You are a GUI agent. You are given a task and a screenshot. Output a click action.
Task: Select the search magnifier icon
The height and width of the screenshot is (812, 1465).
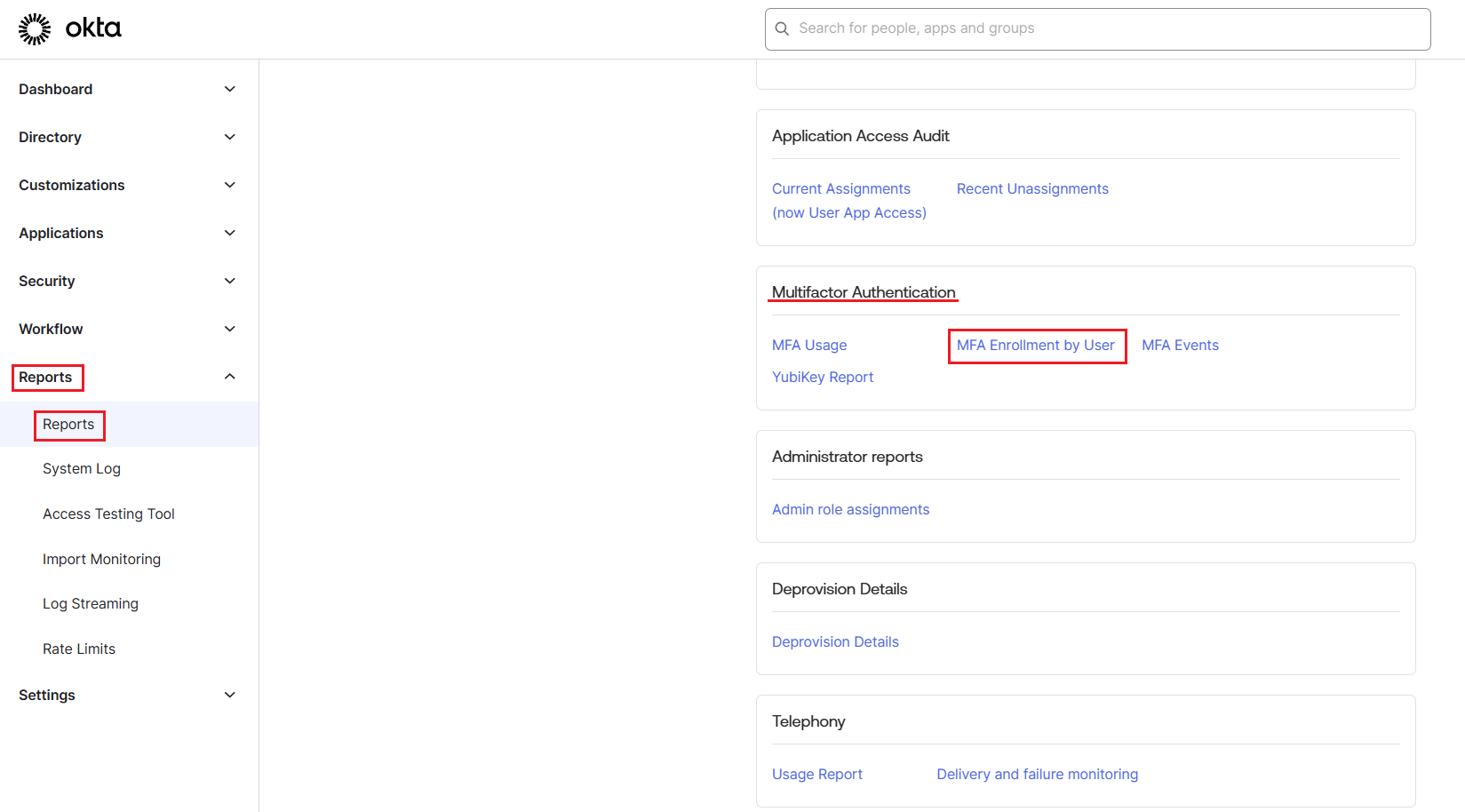(x=782, y=28)
